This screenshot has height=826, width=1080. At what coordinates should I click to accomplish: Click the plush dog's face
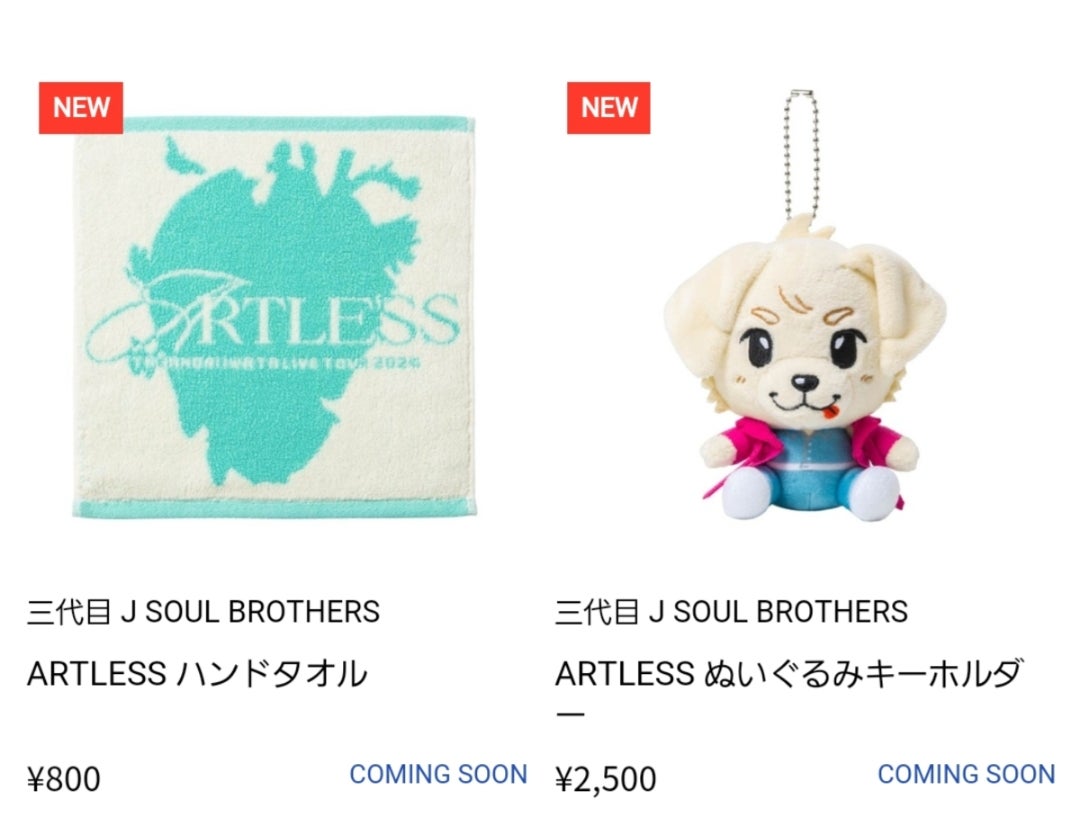pyautogui.click(x=804, y=344)
